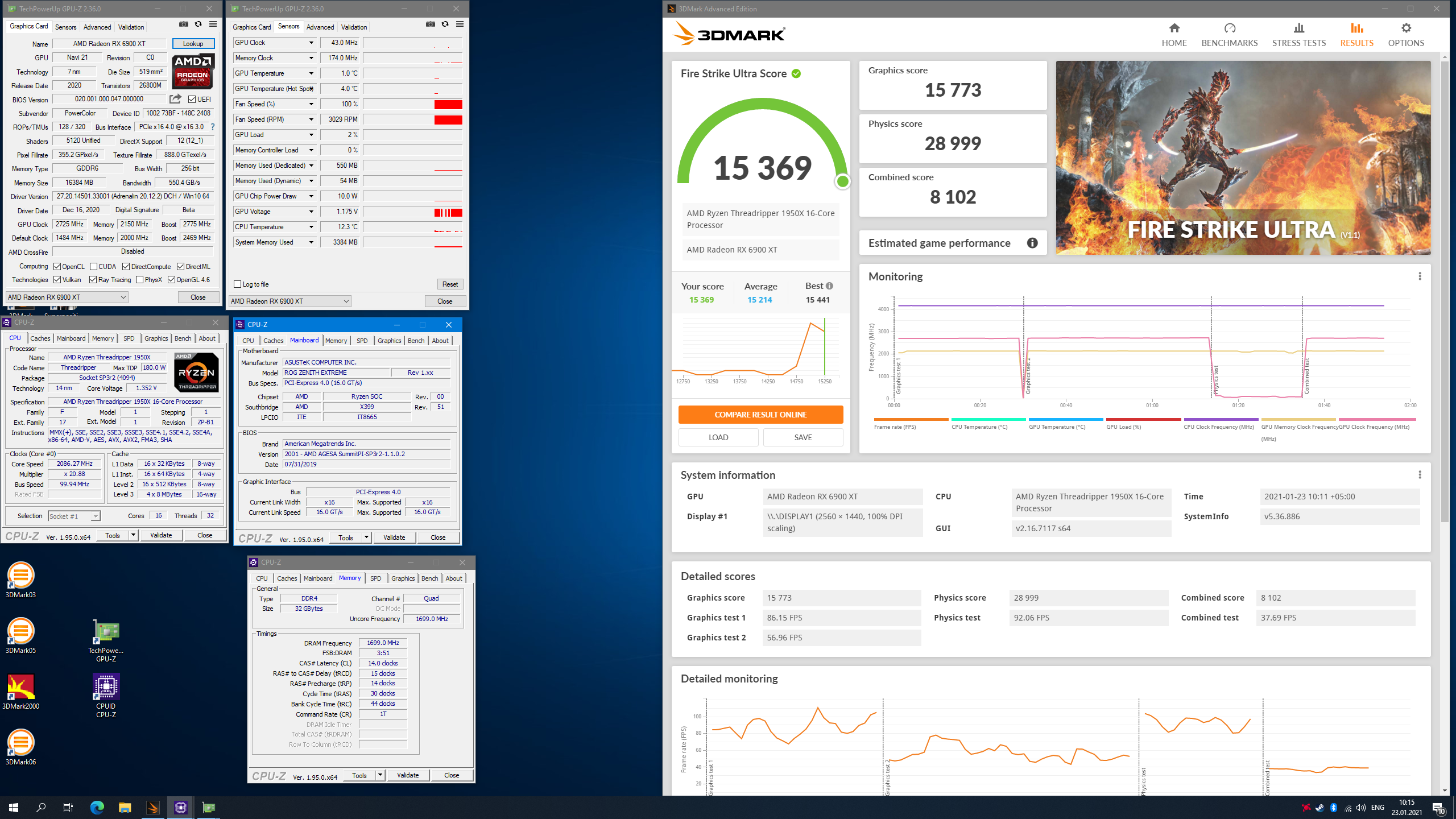Viewport: 1456px width, 819px height.
Task: Expand the Fan Speed (RPM) sensor dropdown
Action: click(x=311, y=119)
